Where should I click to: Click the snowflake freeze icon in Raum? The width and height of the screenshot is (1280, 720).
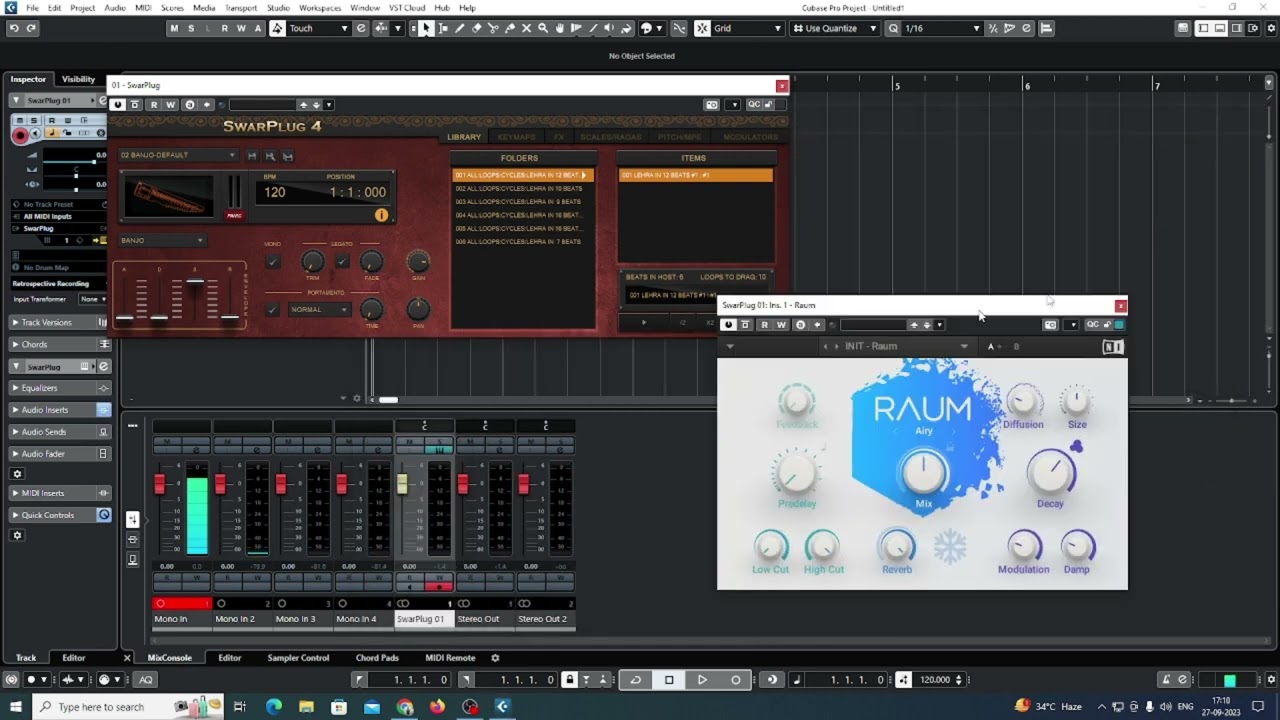950,546
